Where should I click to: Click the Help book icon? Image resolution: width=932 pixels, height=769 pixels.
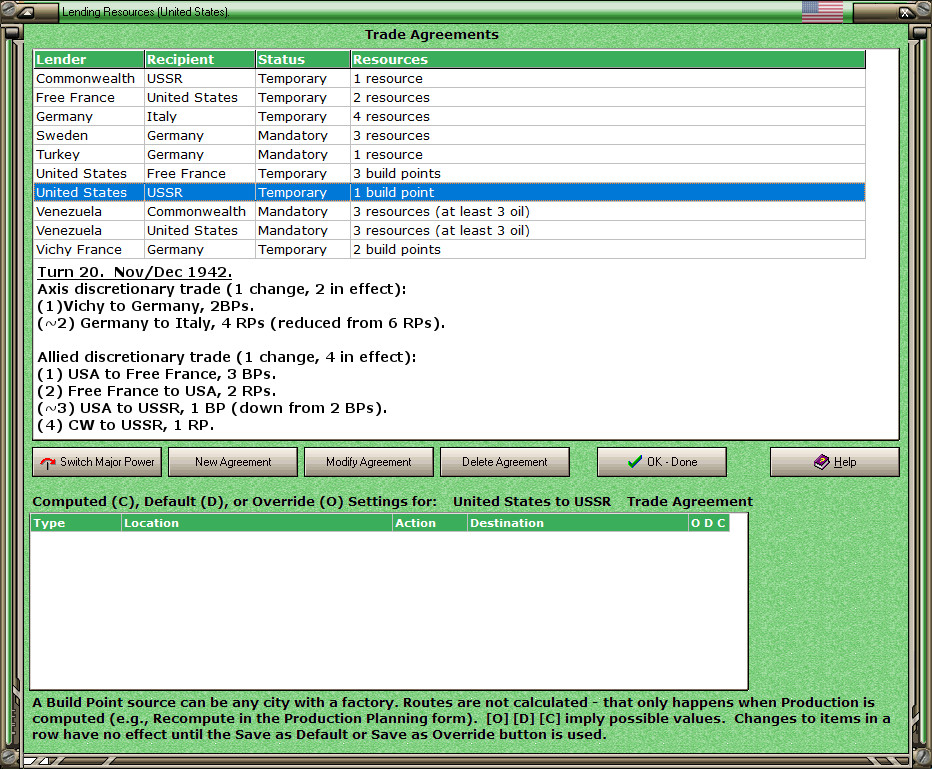coord(821,462)
